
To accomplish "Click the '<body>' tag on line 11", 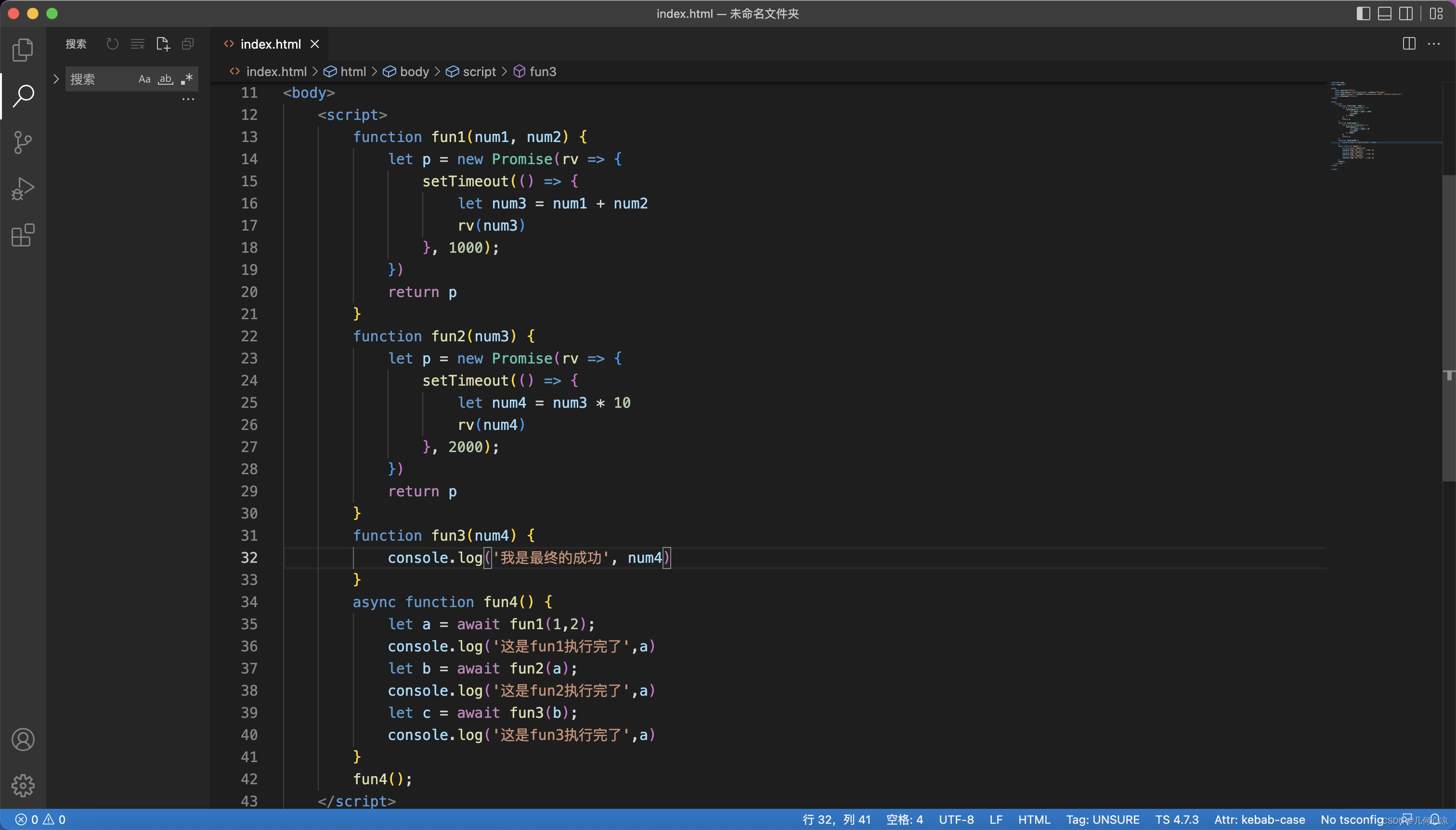I will 309,92.
